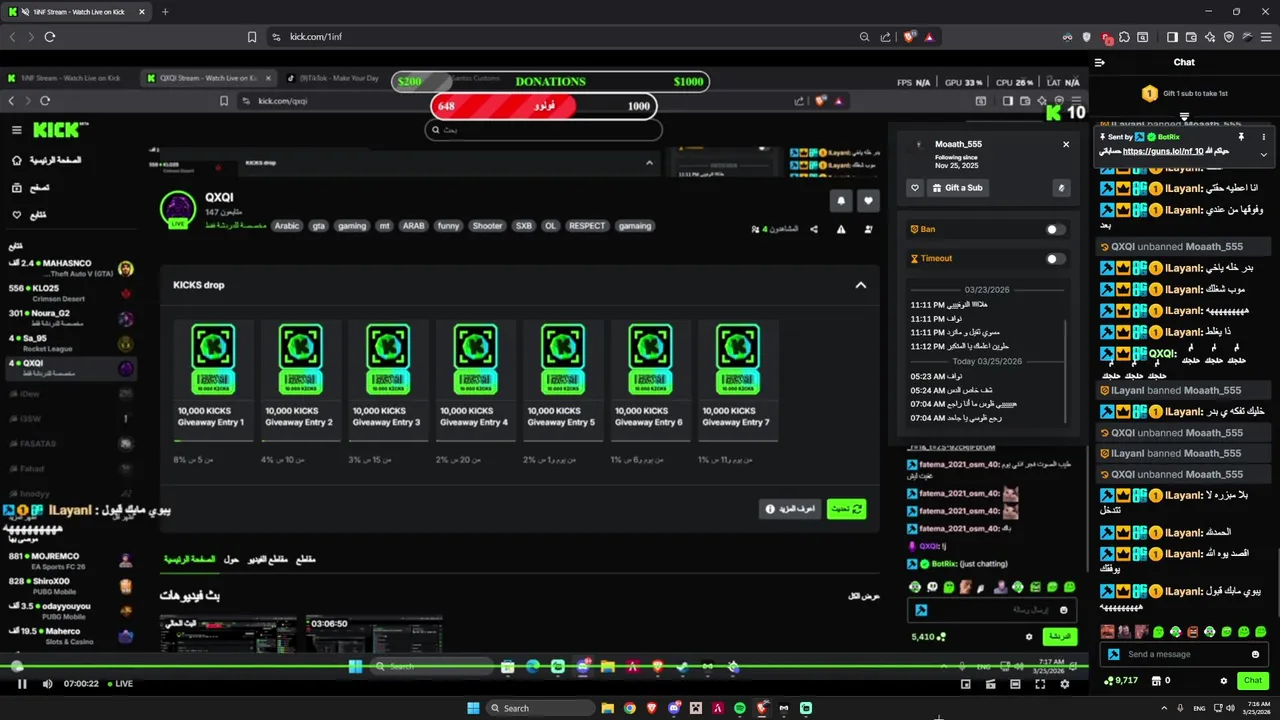This screenshot has width=1280, height=720.
Task: Open Spotify from the taskbar
Action: click(740, 708)
